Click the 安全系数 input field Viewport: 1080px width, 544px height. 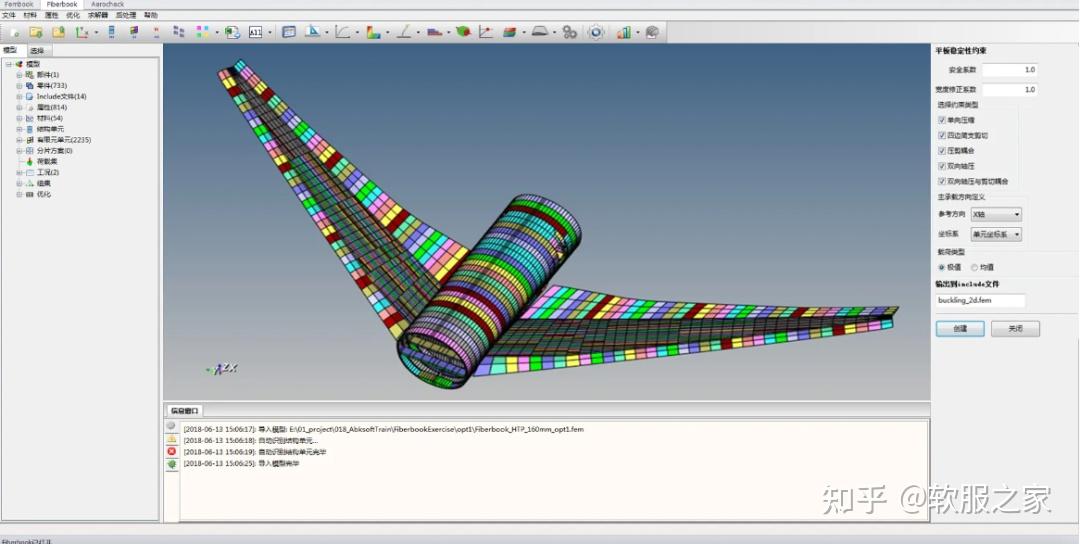[x=1010, y=70]
